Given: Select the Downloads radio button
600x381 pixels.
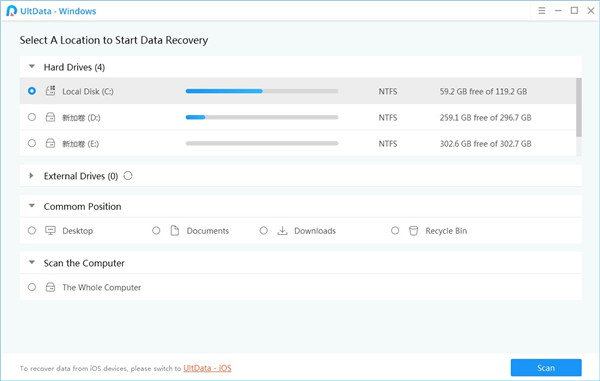Looking at the screenshot, I should click(264, 230).
